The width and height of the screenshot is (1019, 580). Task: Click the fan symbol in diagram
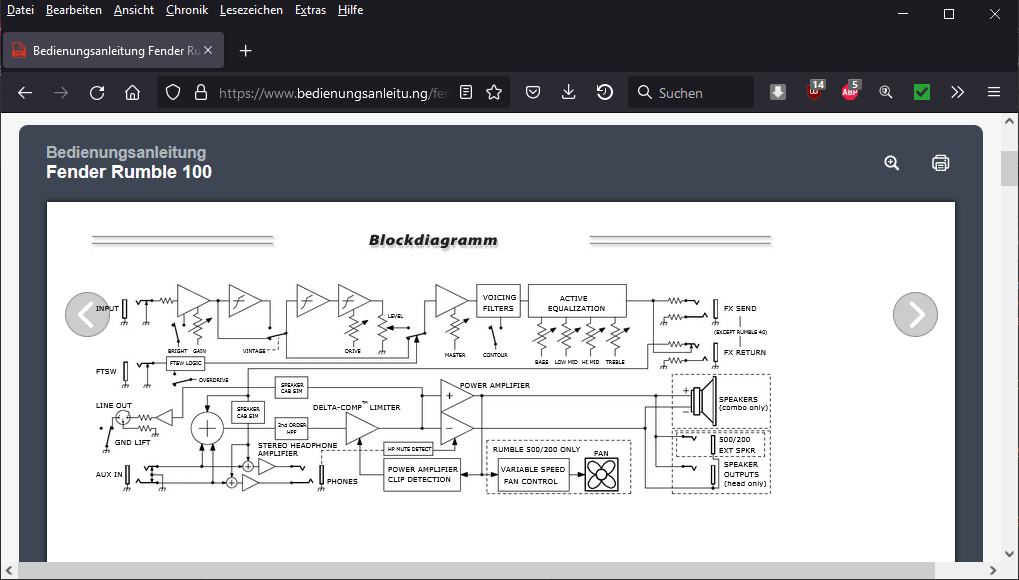(601, 475)
